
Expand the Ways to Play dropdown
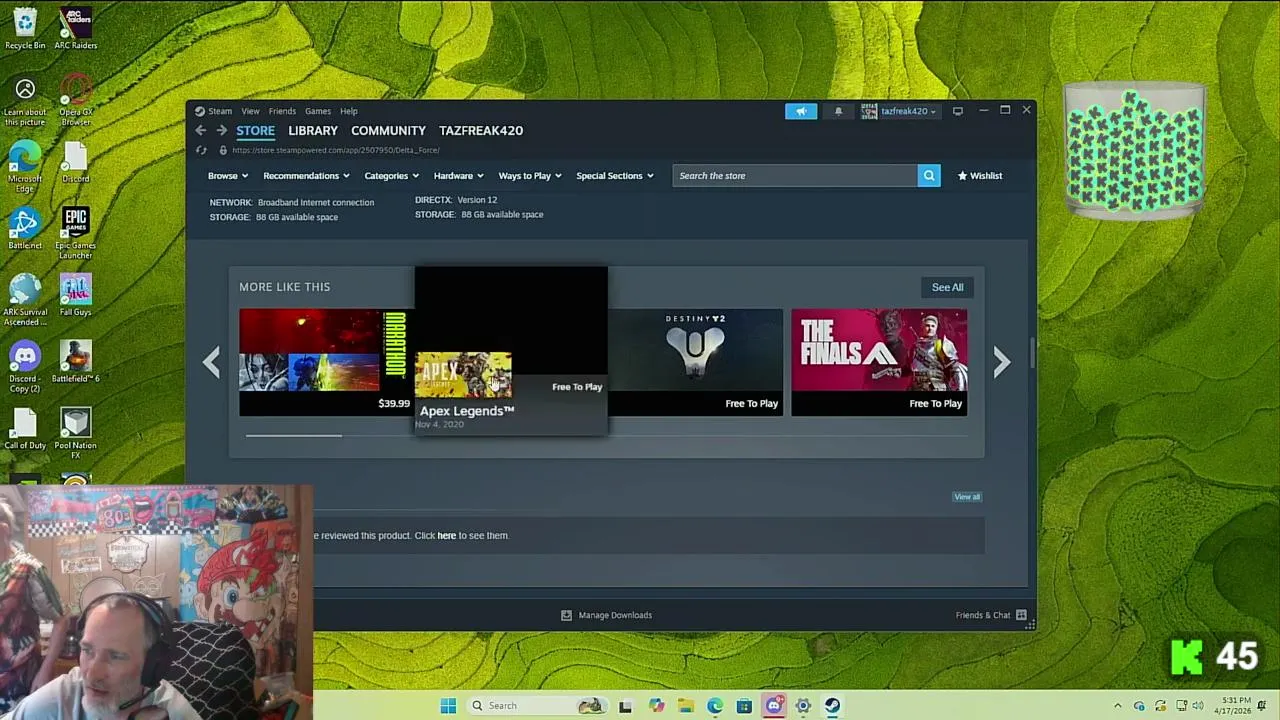pyautogui.click(x=530, y=176)
